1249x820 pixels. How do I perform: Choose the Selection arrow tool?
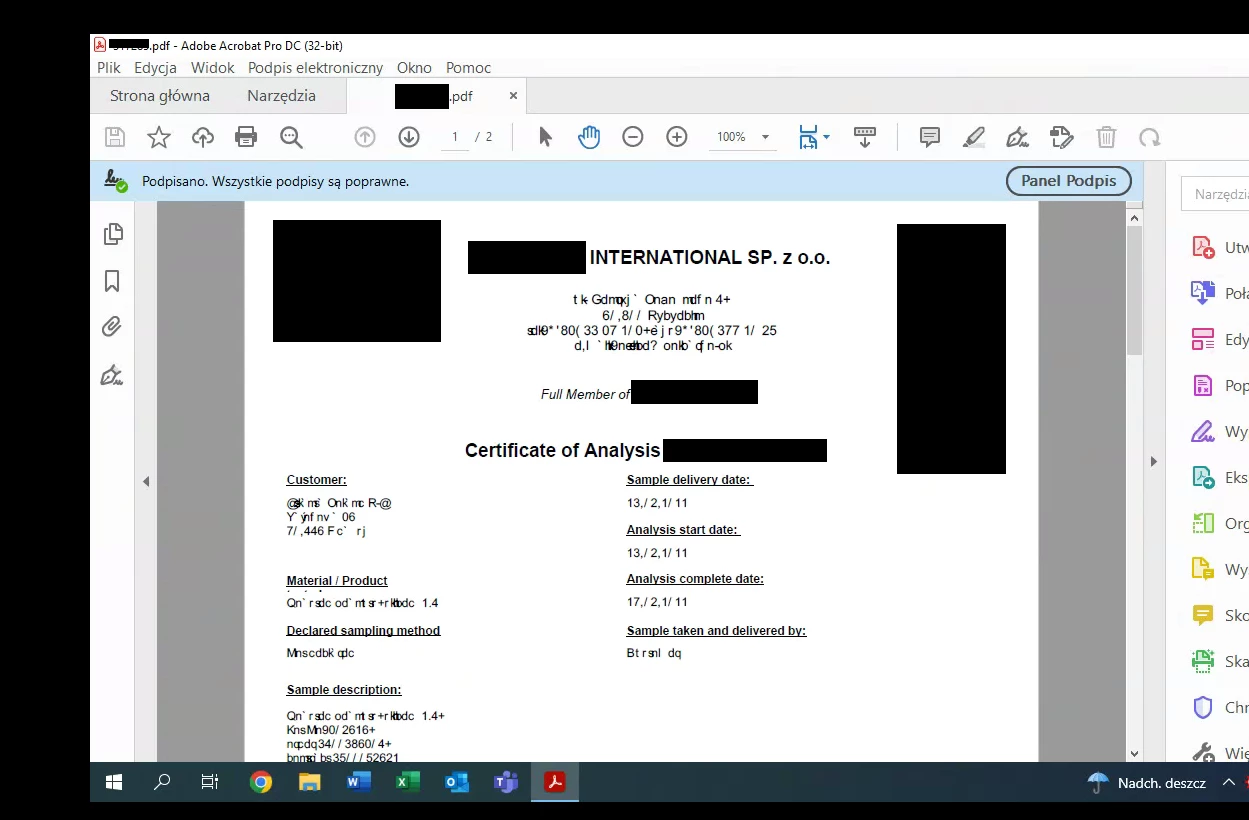tap(545, 137)
